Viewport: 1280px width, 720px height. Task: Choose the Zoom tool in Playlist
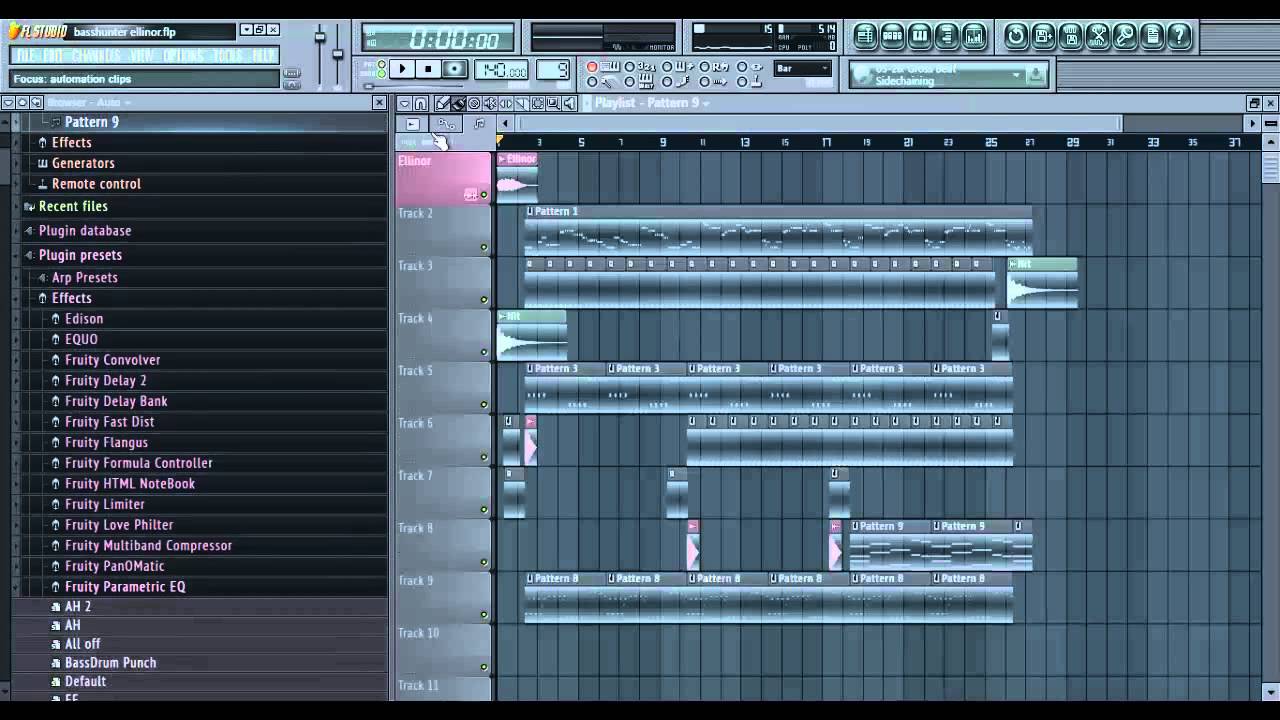pyautogui.click(x=553, y=103)
